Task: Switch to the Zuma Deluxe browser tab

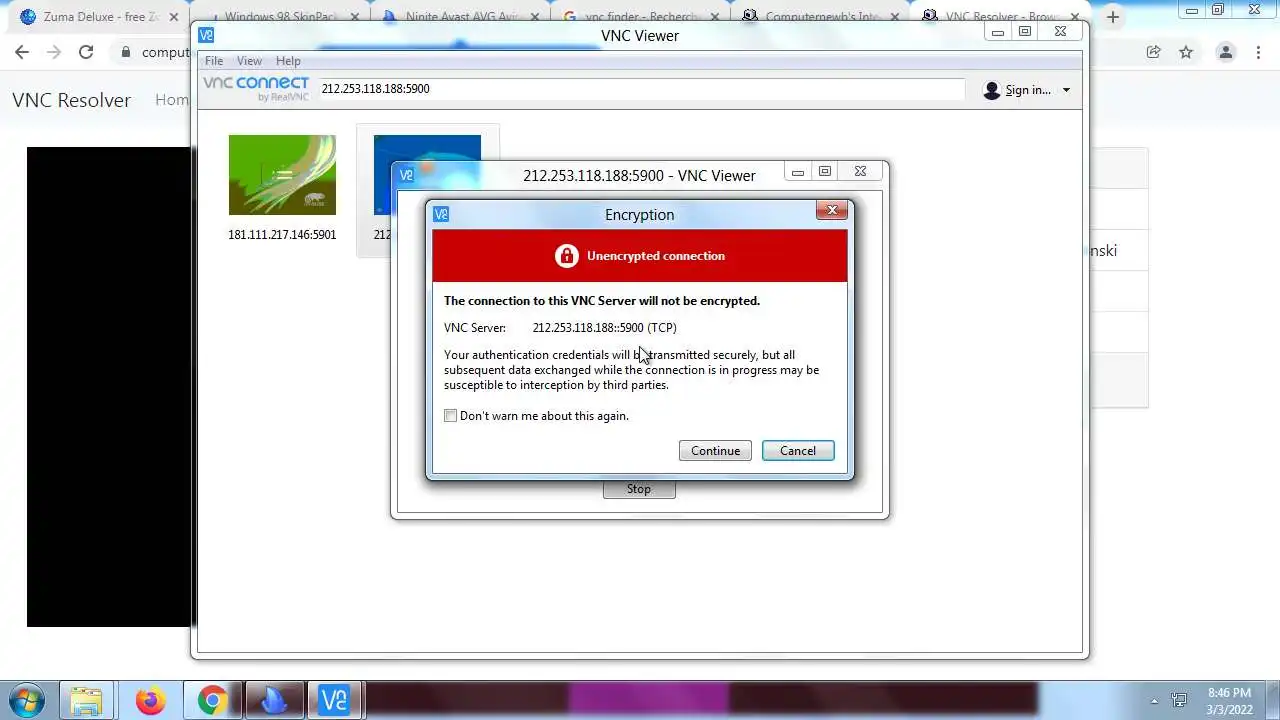Action: [100, 17]
